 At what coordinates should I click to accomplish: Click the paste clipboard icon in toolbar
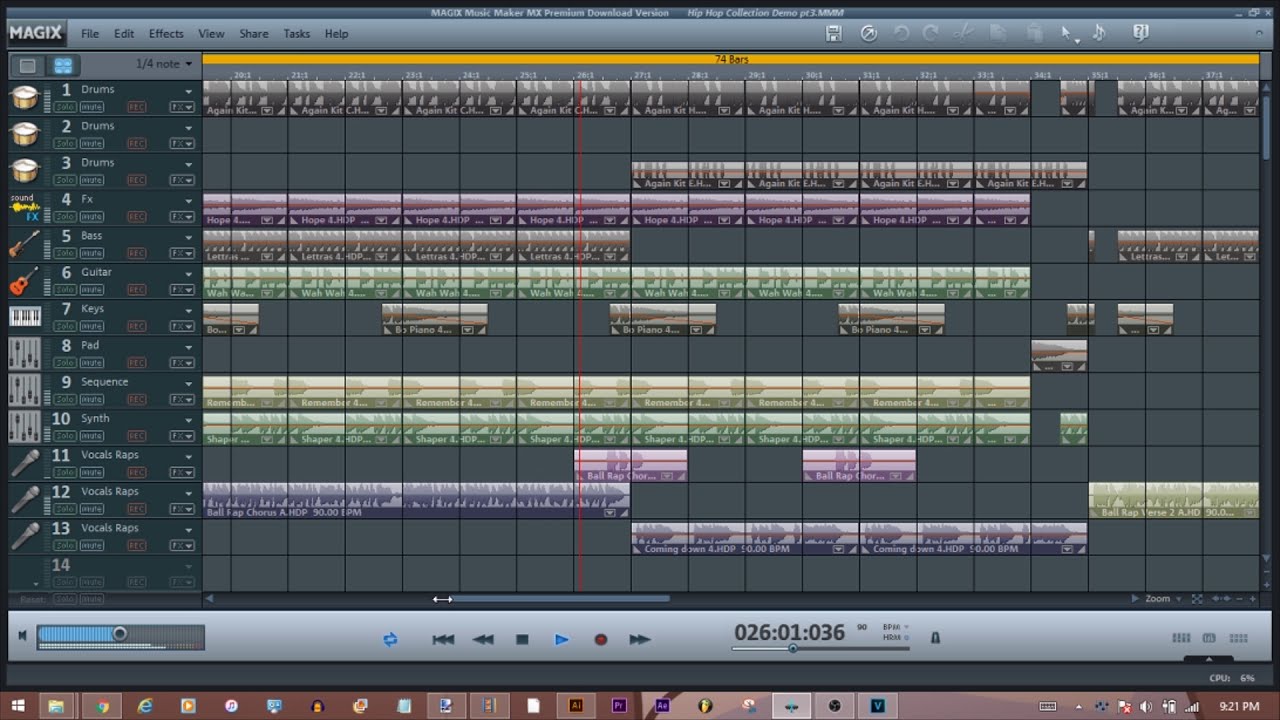tap(1036, 33)
